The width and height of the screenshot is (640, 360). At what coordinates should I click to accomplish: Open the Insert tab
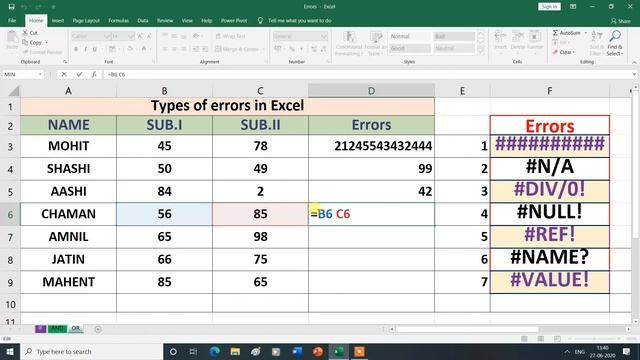click(58, 20)
